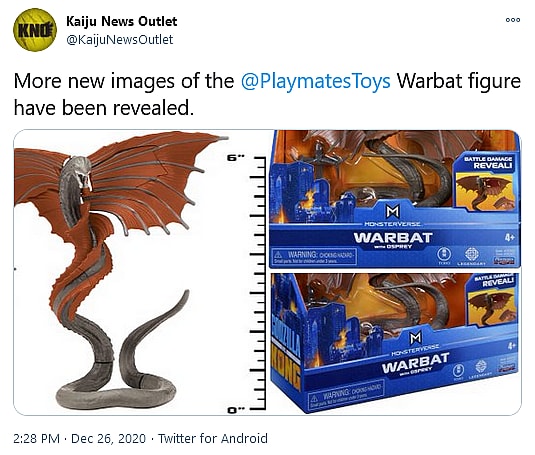Viewport: 535px width, 455px height.
Task: Click the 4+ age label on top box
Action: 510,237
